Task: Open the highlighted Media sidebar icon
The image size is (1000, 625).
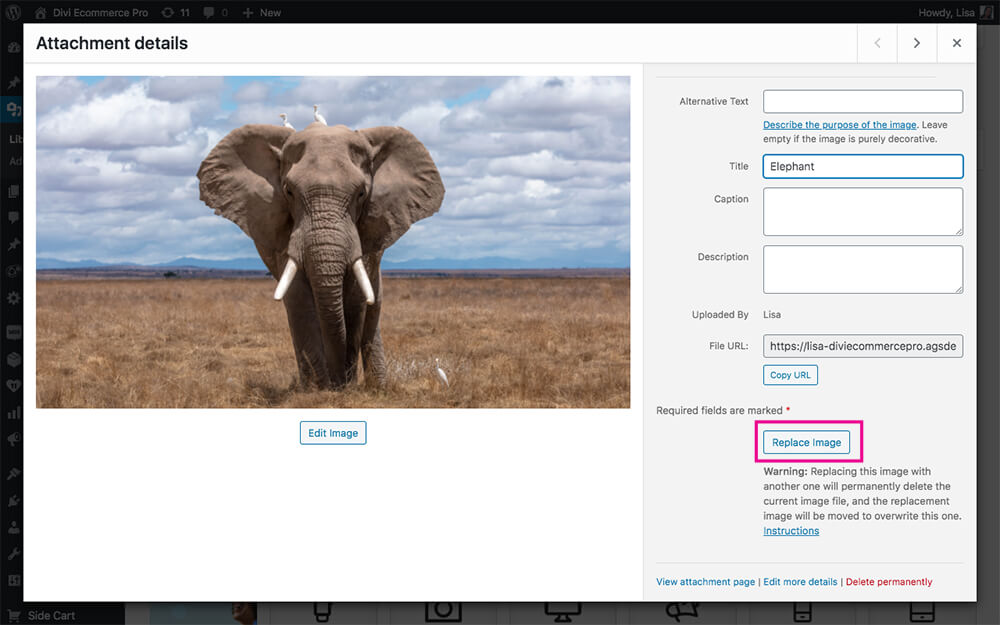Action: 13,109
